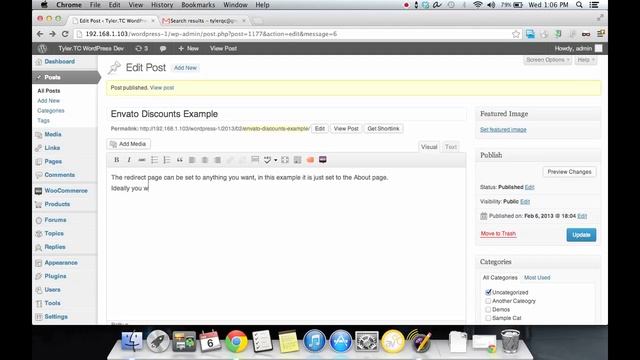Click the post title field
This screenshot has height=360, width=640.
[x=287, y=114]
